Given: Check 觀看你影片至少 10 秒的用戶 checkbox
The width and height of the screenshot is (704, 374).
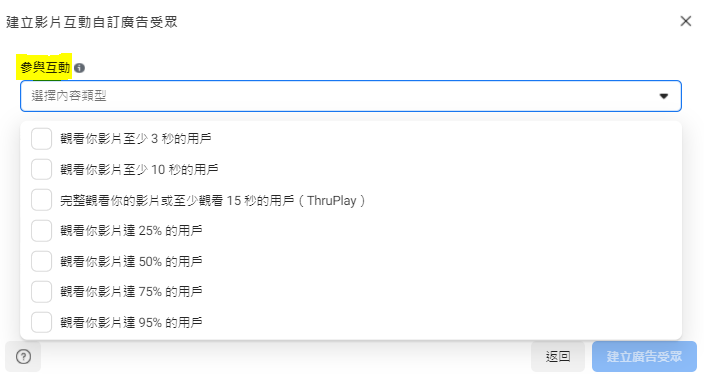Looking at the screenshot, I should click(41, 169).
